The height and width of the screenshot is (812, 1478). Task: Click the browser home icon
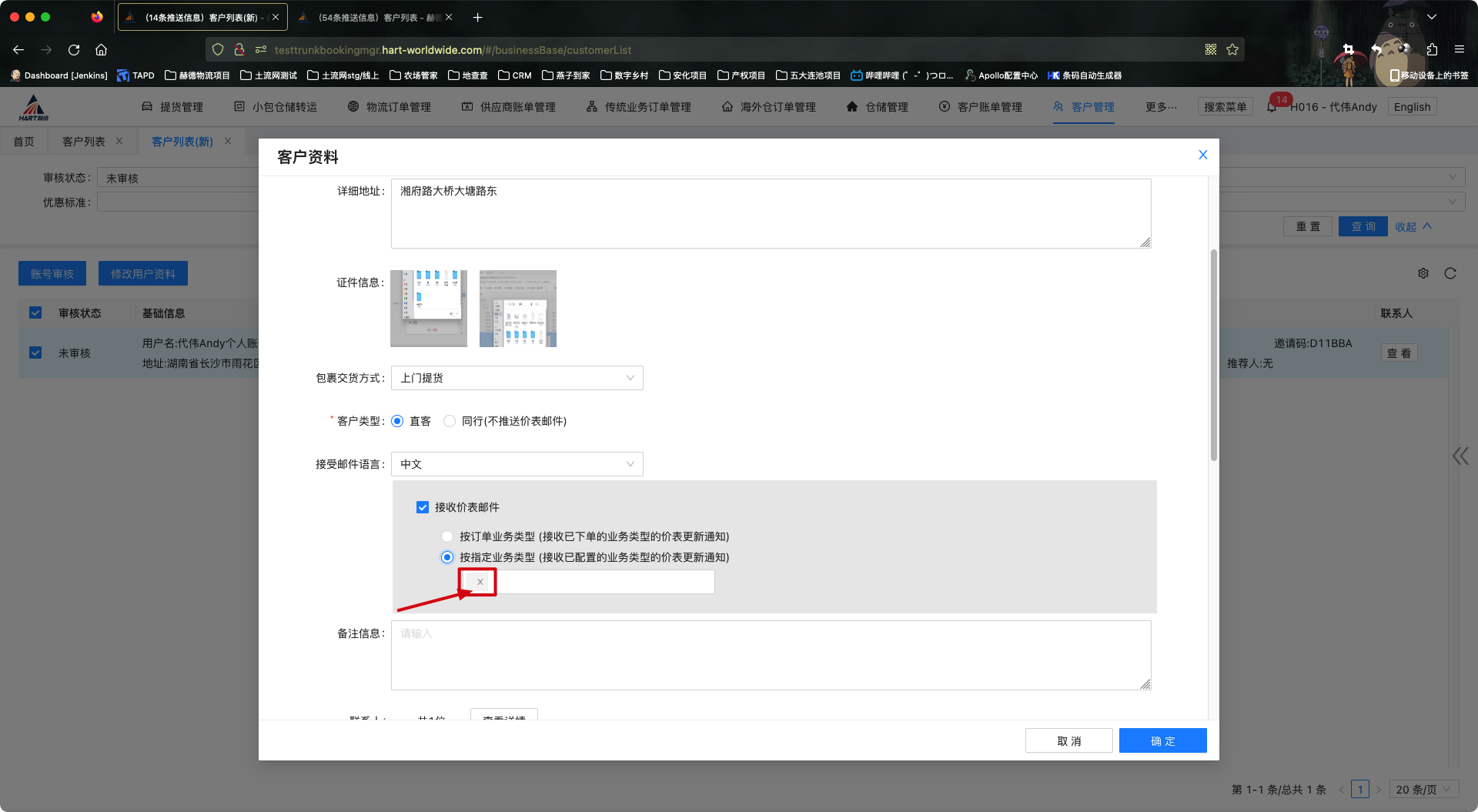pyautogui.click(x=101, y=49)
